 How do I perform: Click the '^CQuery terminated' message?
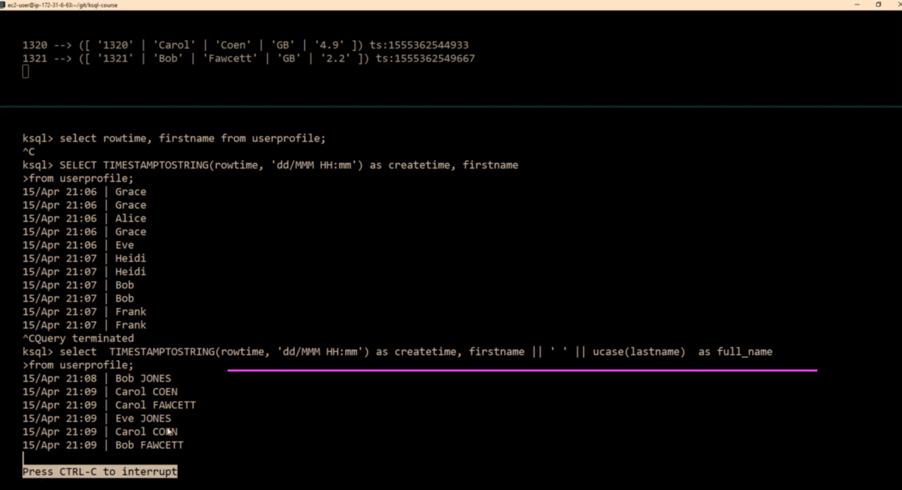tap(78, 338)
